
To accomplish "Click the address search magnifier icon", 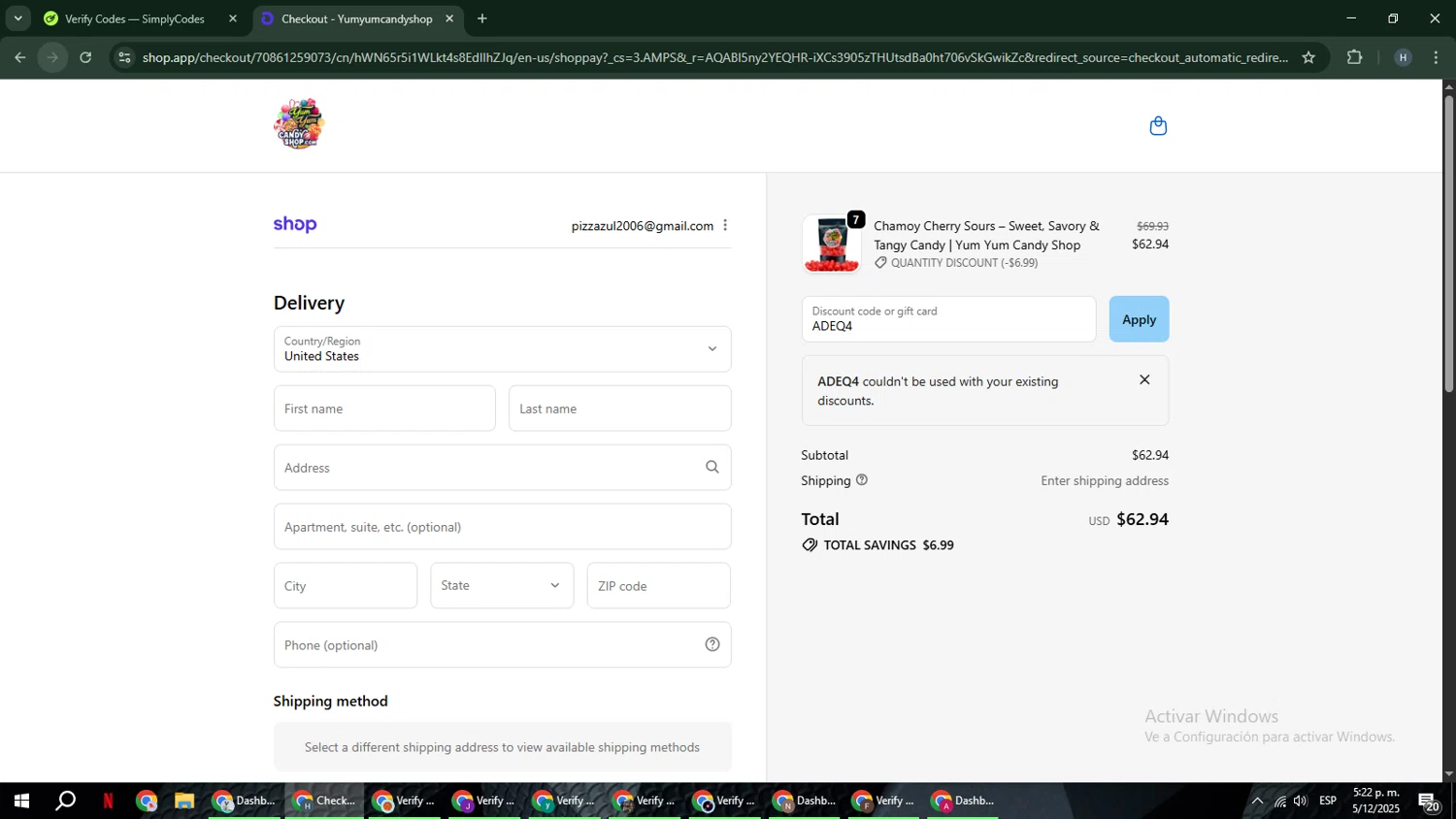I will pyautogui.click(x=712, y=467).
